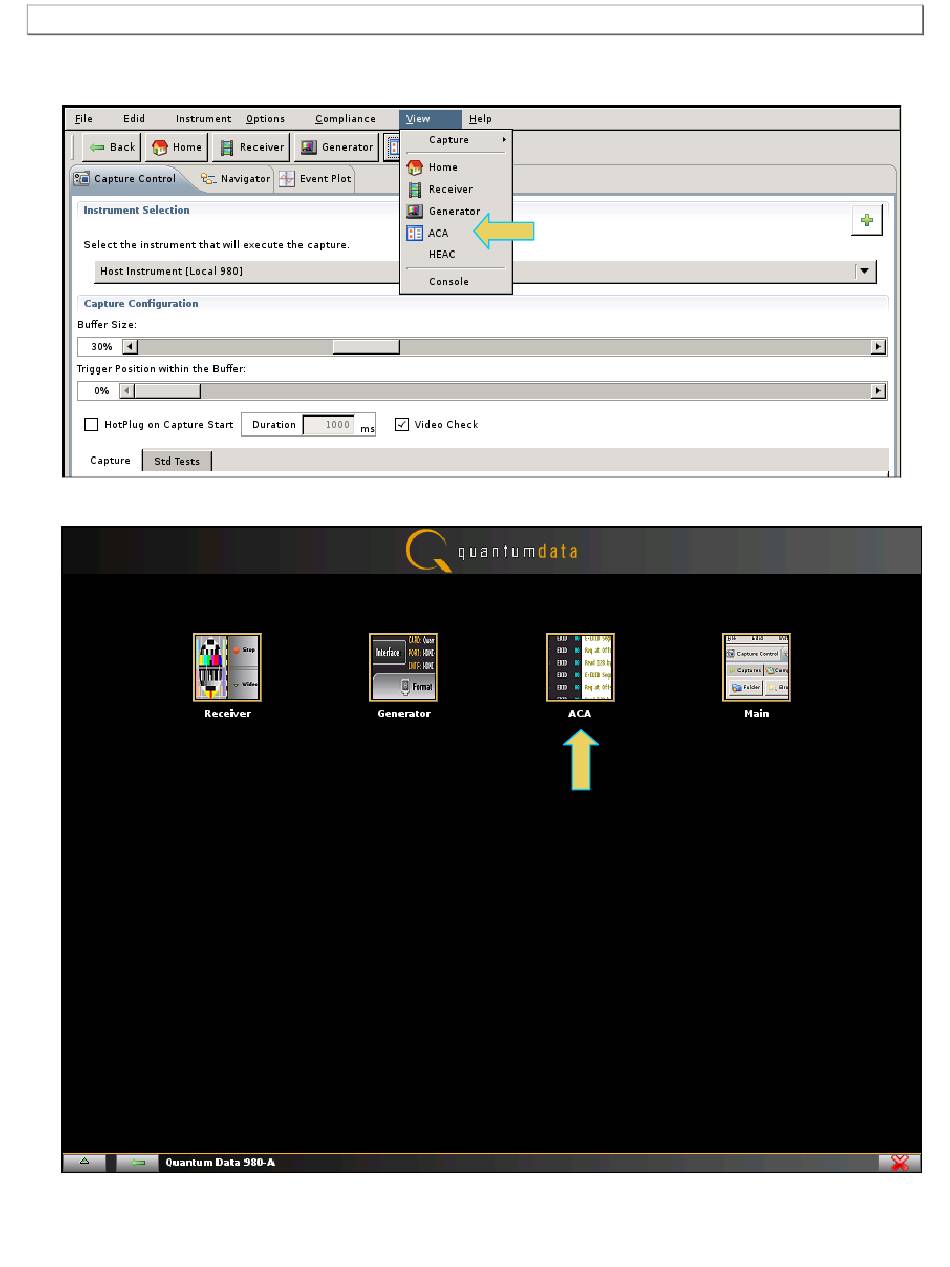The height and width of the screenshot is (1267, 950).
Task: Click the red X in bottom bar
Action: tap(899, 1162)
